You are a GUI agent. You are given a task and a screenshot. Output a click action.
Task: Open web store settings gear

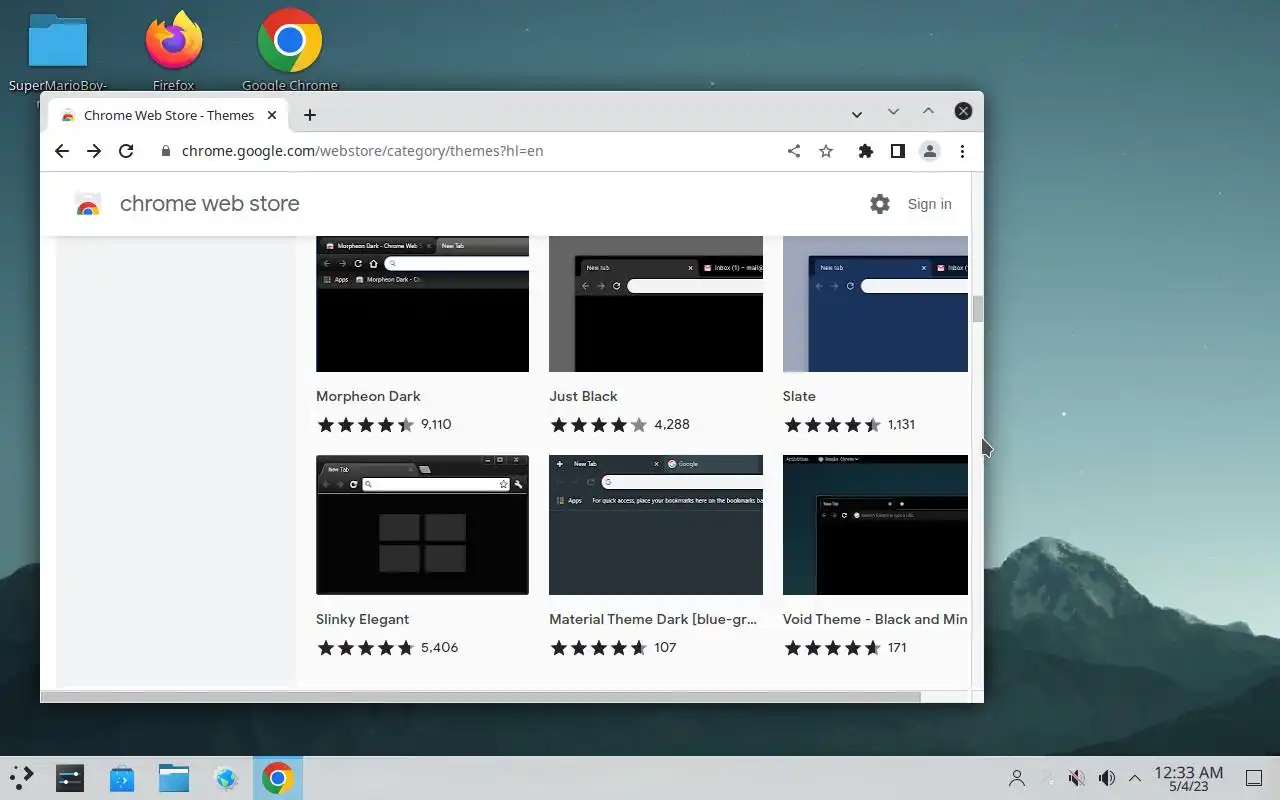click(x=880, y=204)
